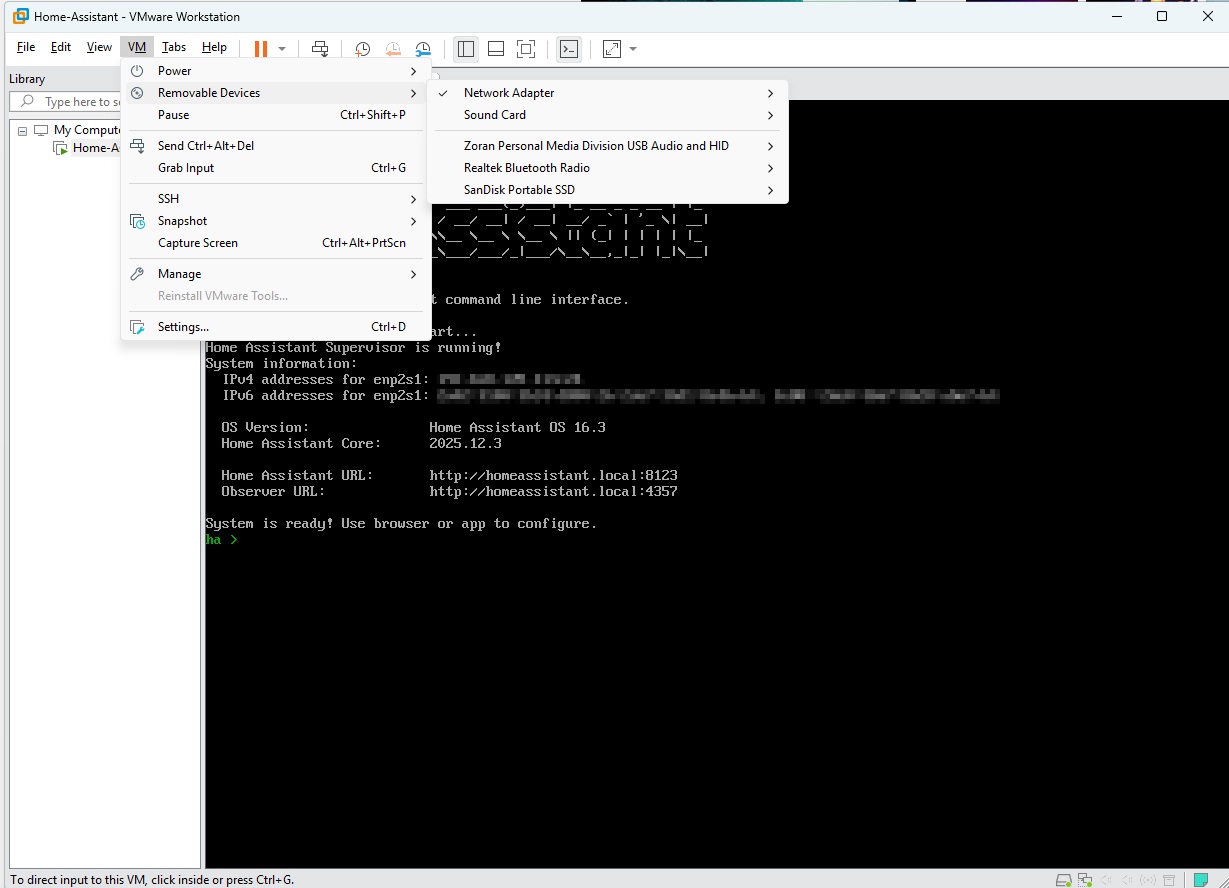The width and height of the screenshot is (1229, 888).
Task: Open the stretch guest dropdown arrow
Action: tap(632, 48)
